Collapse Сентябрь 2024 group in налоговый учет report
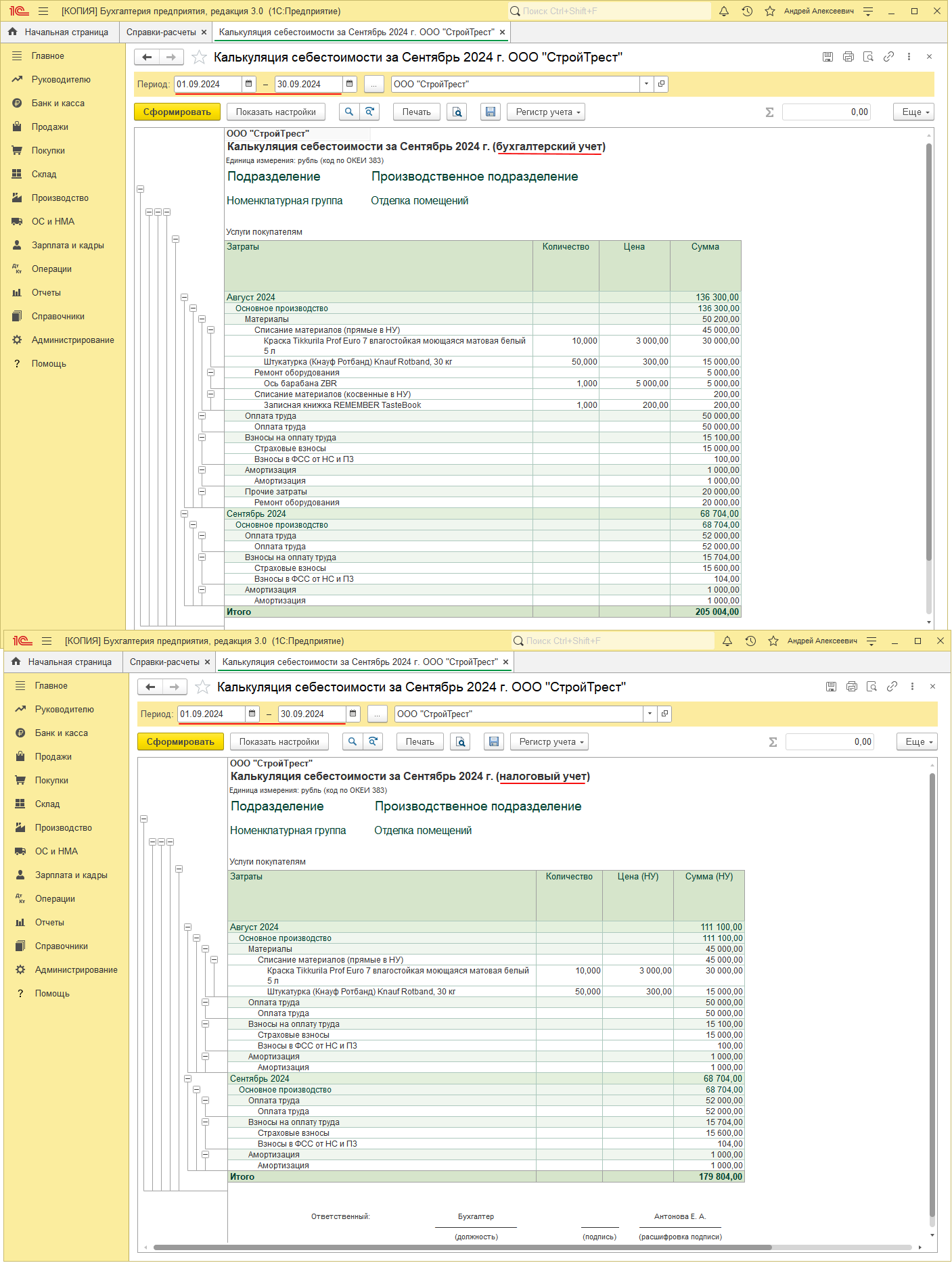The width and height of the screenshot is (952, 1263). (187, 1078)
